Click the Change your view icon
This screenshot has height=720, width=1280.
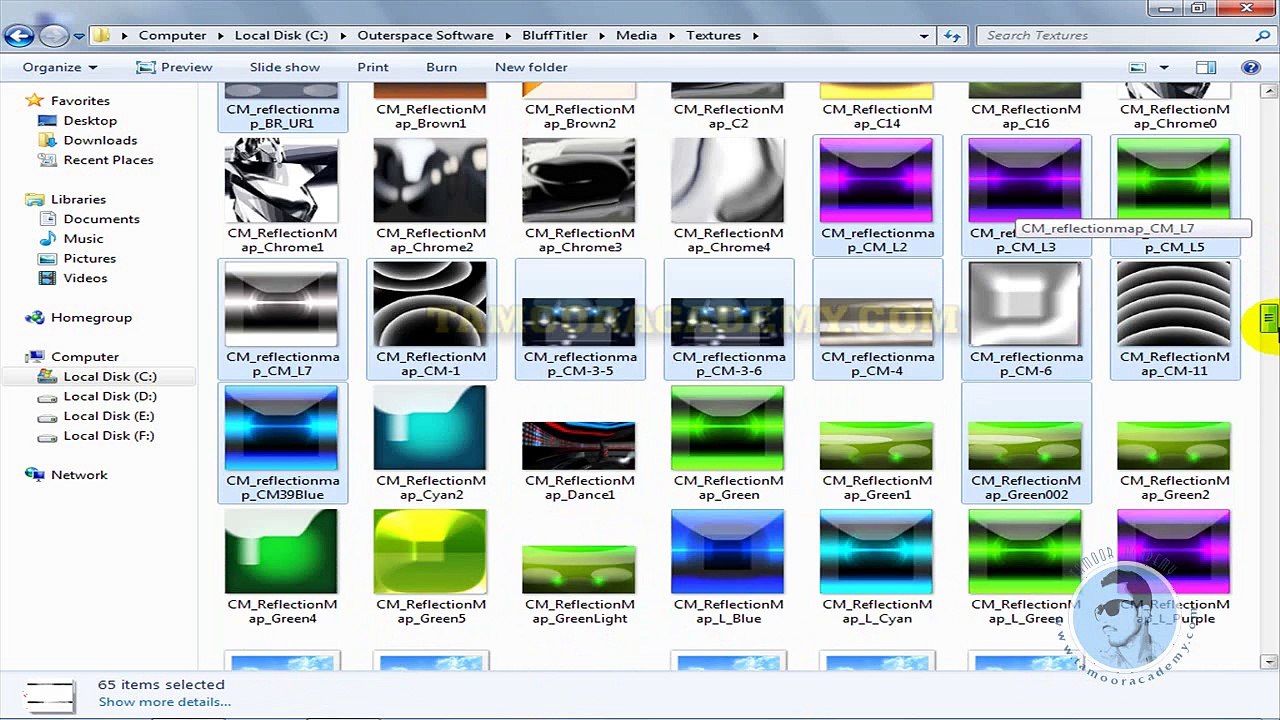tap(1138, 67)
